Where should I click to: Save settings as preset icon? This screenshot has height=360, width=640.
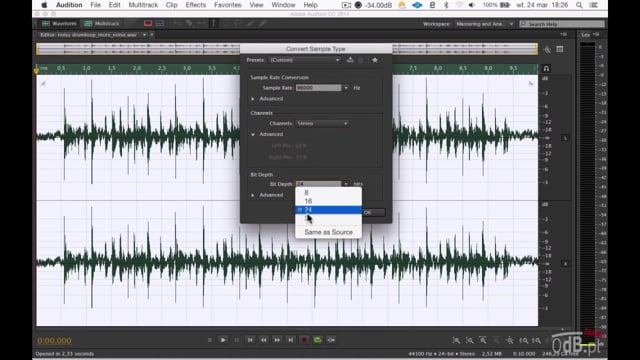(x=350, y=60)
